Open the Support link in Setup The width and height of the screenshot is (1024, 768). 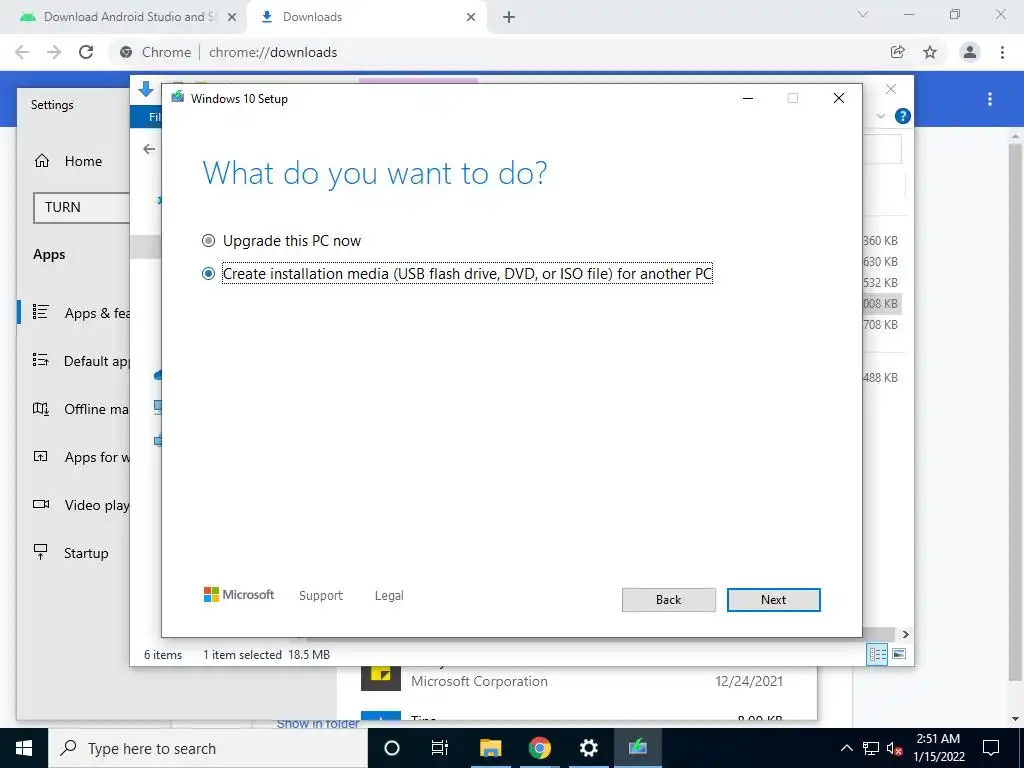[x=321, y=596]
